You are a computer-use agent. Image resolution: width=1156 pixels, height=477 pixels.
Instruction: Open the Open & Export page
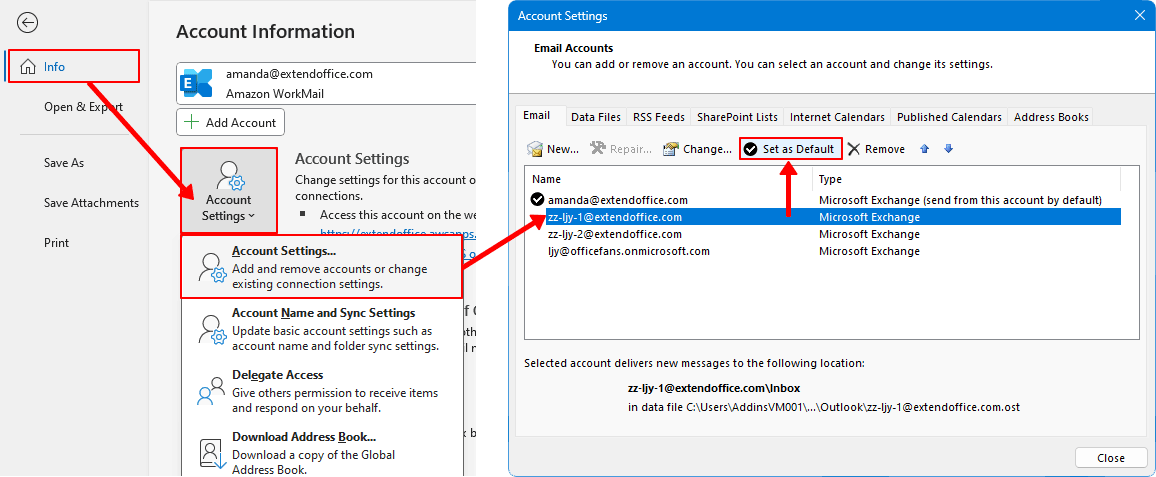(83, 107)
